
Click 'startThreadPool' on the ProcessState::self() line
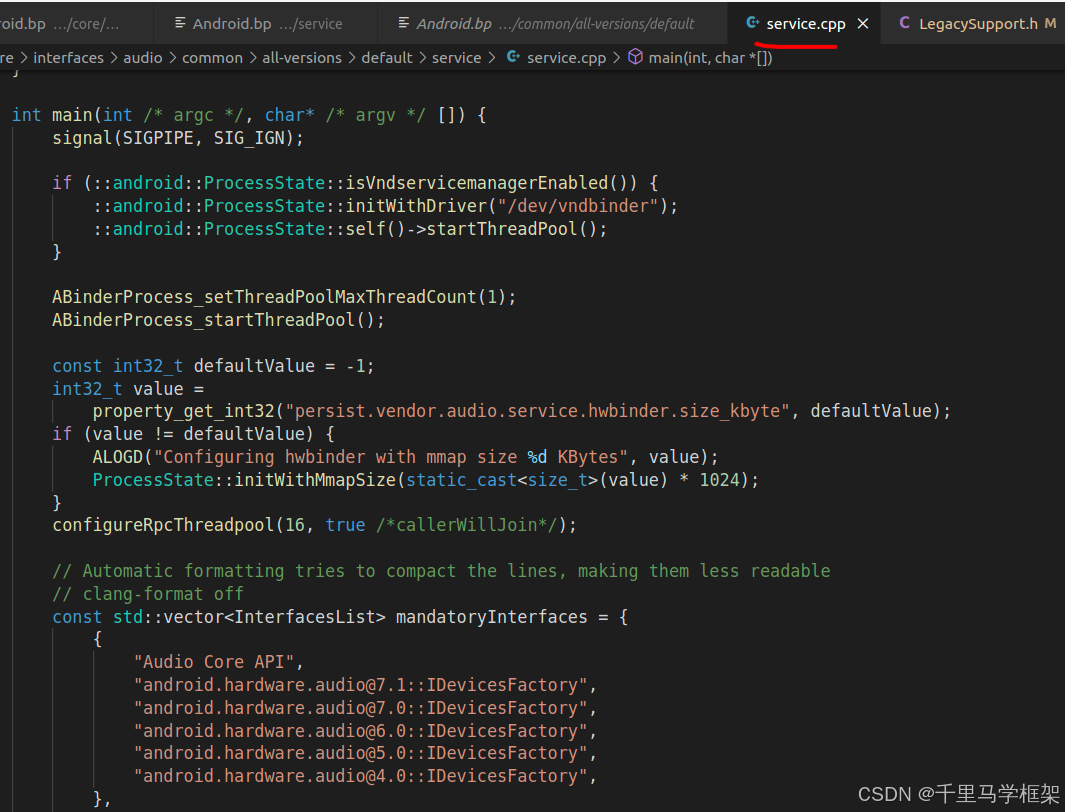point(502,229)
